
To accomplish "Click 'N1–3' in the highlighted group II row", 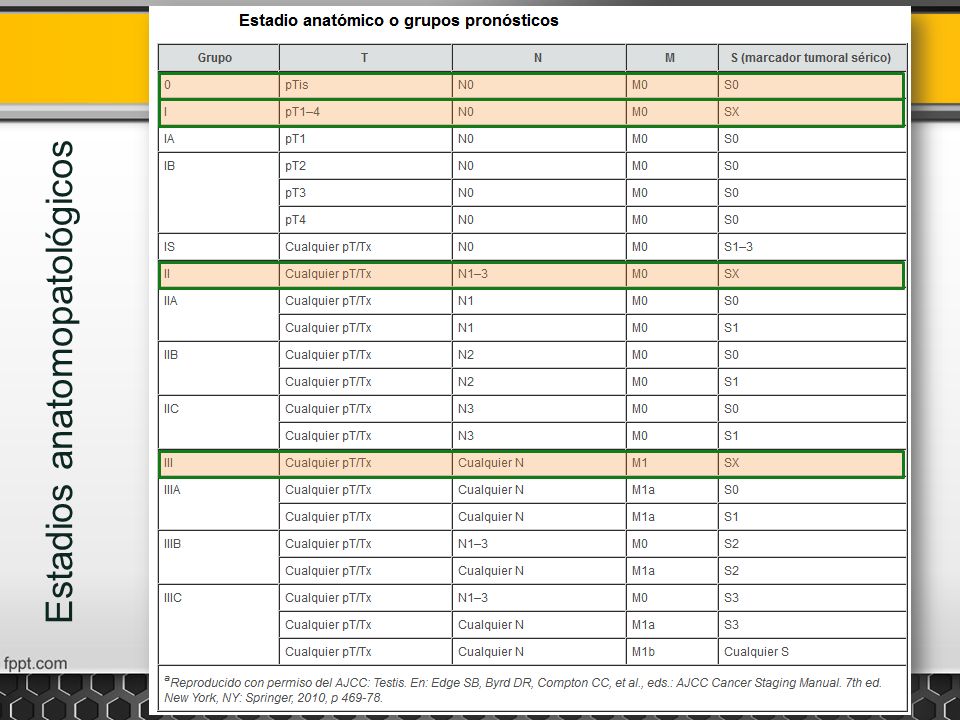I will pyautogui.click(x=539, y=274).
